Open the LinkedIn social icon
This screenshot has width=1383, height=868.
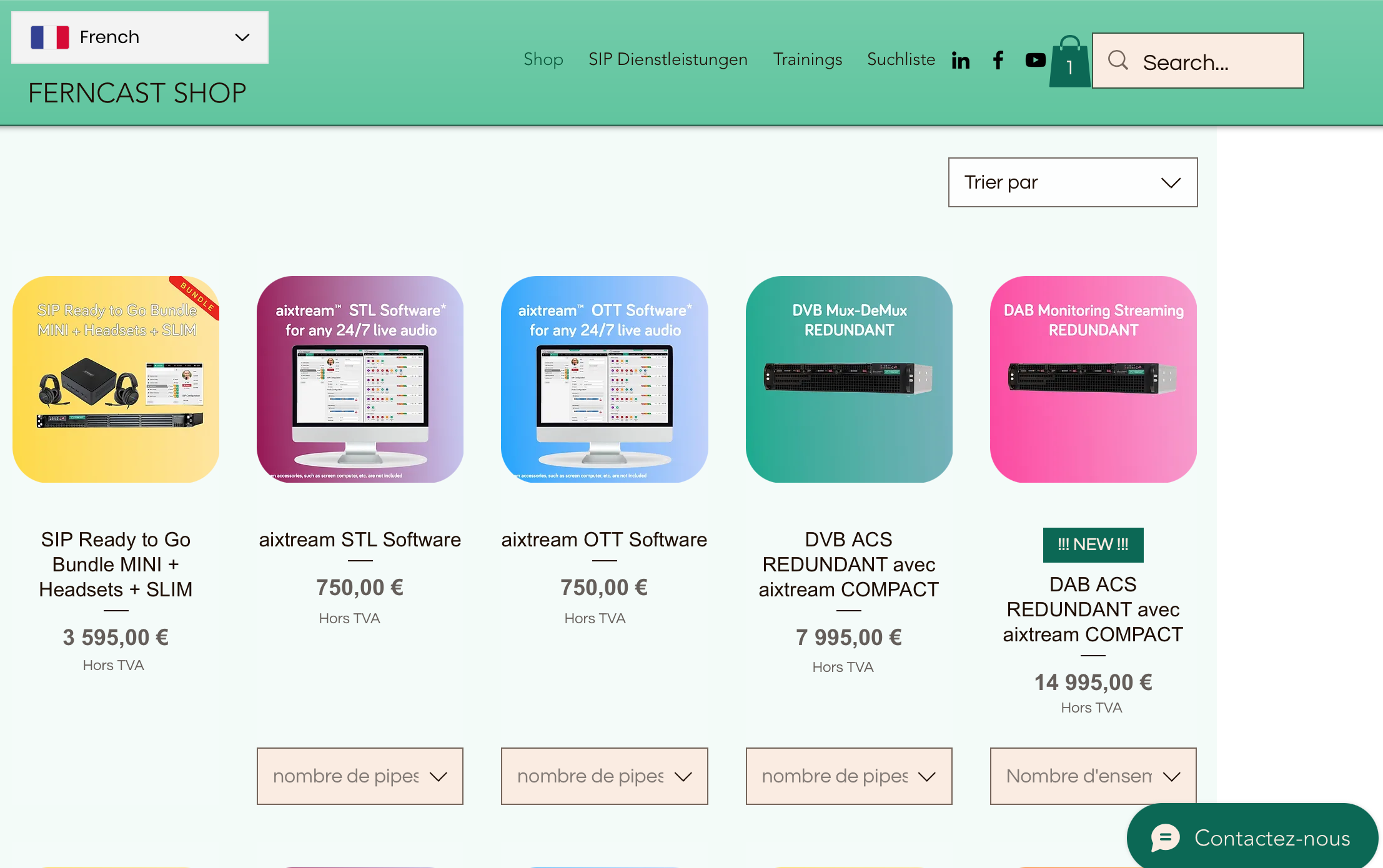pyautogui.click(x=960, y=61)
